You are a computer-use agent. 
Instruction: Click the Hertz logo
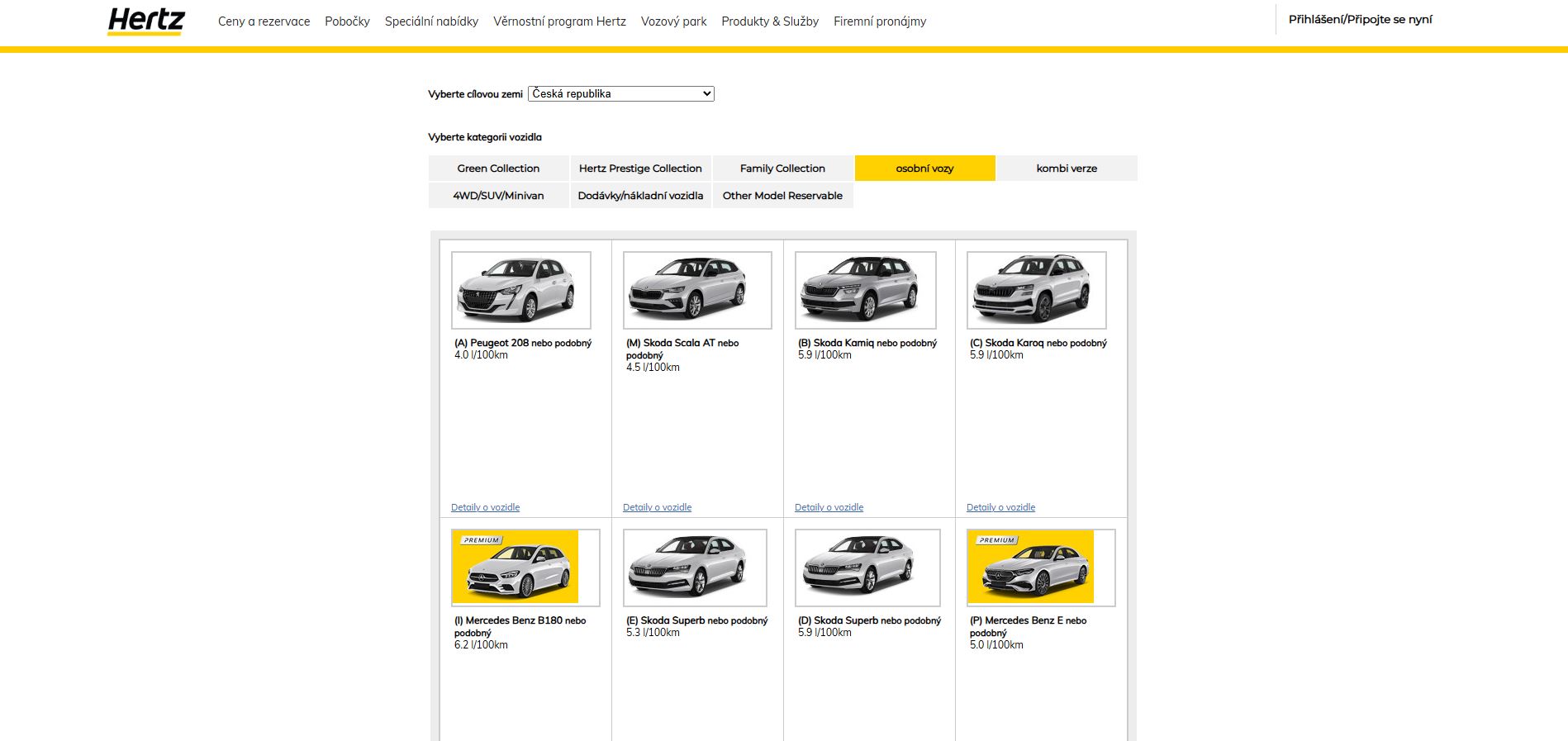pyautogui.click(x=146, y=21)
